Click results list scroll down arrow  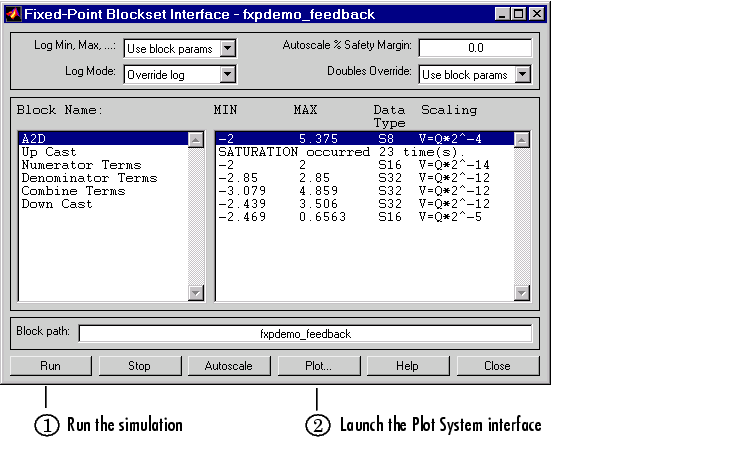pos(522,292)
